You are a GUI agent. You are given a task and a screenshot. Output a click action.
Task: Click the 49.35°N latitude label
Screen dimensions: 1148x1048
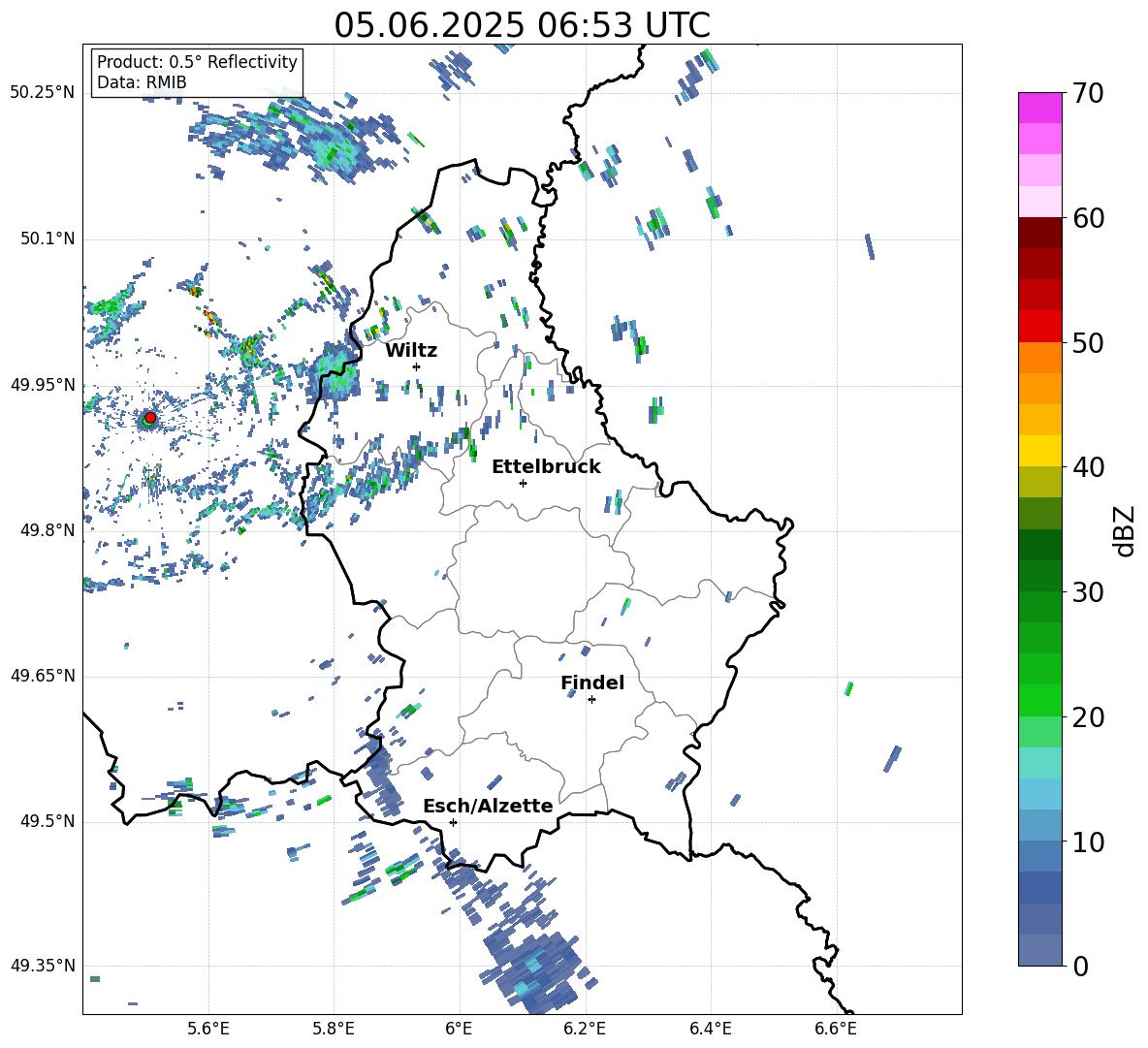click(x=43, y=966)
